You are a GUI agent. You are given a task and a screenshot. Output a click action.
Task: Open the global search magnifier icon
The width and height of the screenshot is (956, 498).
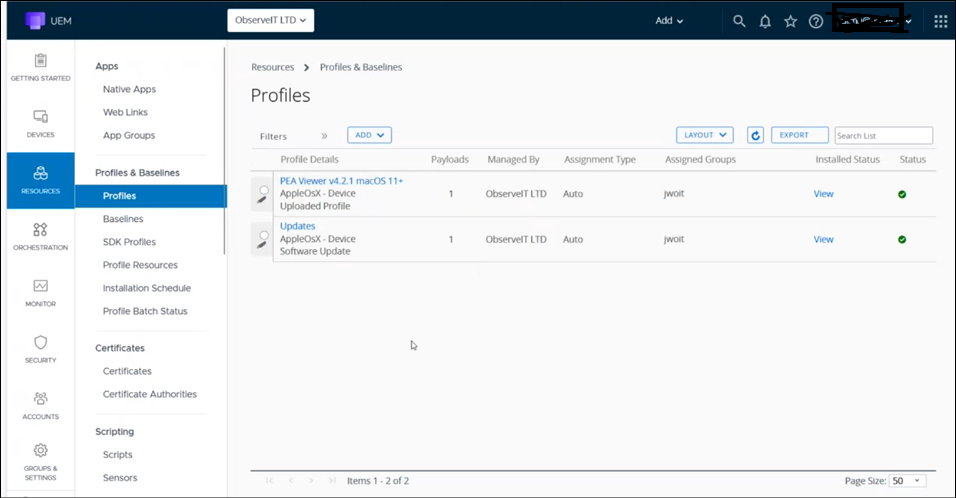pos(739,21)
